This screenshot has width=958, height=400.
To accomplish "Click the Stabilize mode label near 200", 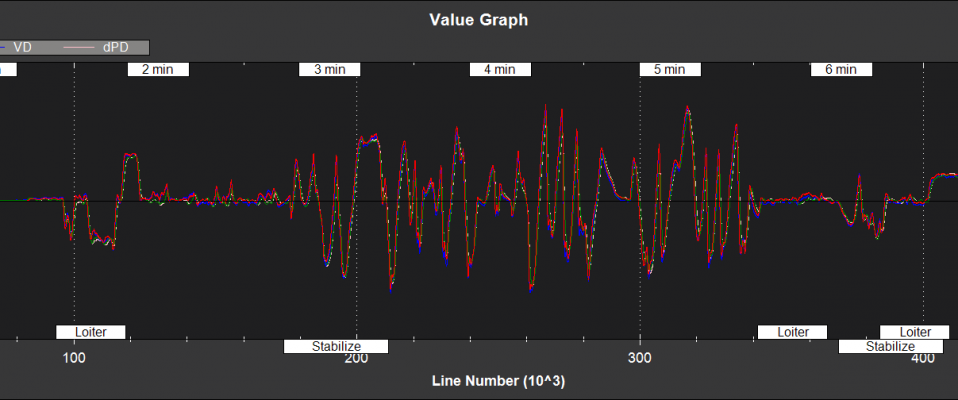I will coord(336,347).
